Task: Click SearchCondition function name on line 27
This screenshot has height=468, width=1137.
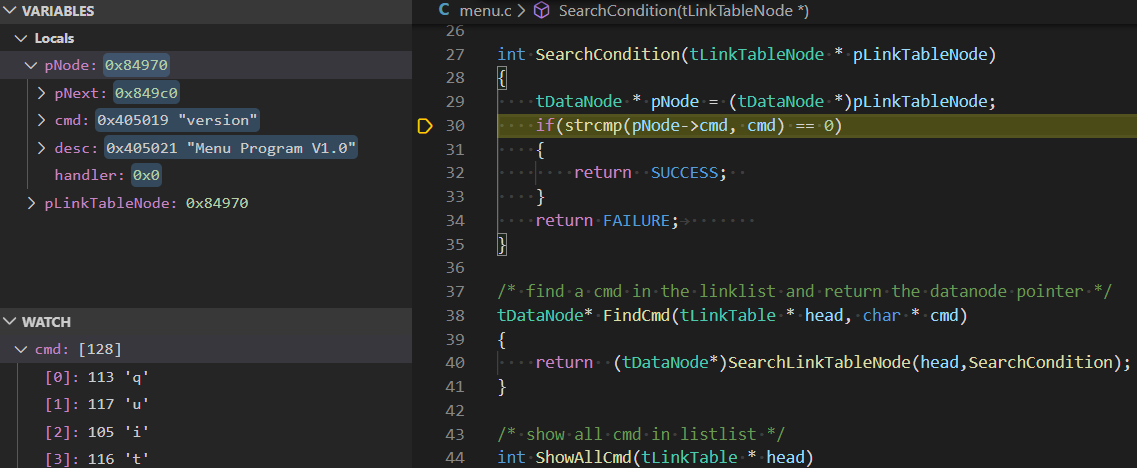Action: 608,54
